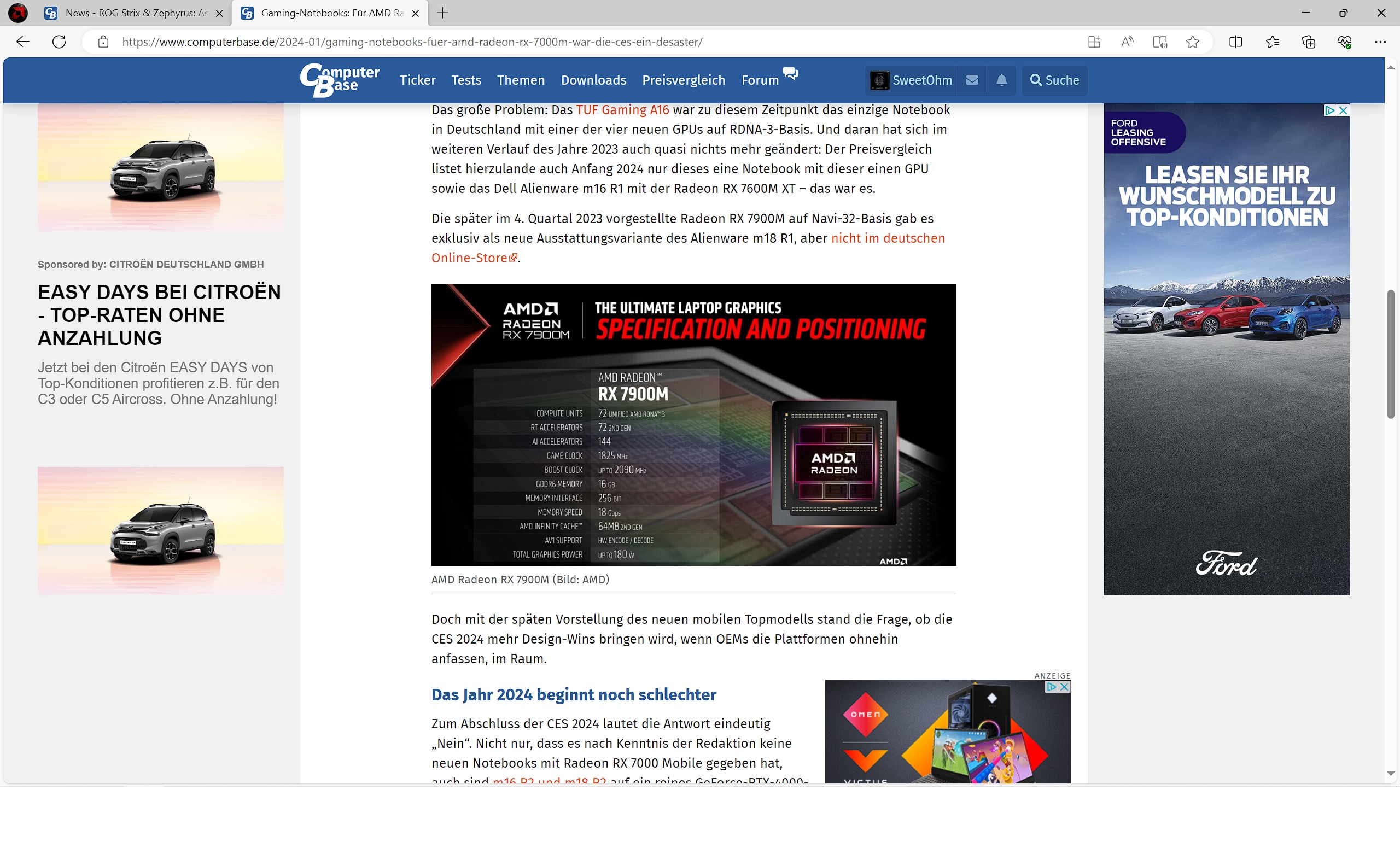
Task: Open split screen icon in toolbar
Action: 1235,42
